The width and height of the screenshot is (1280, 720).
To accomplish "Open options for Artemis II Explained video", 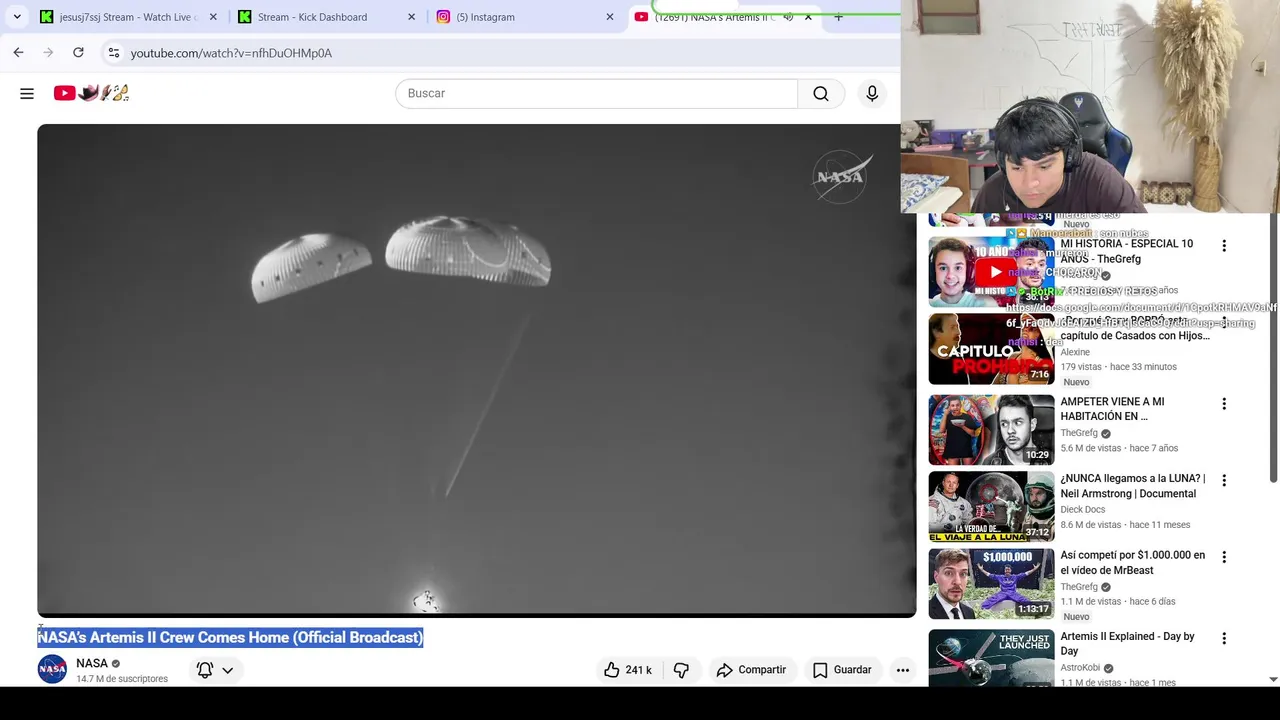I will click(x=1224, y=638).
